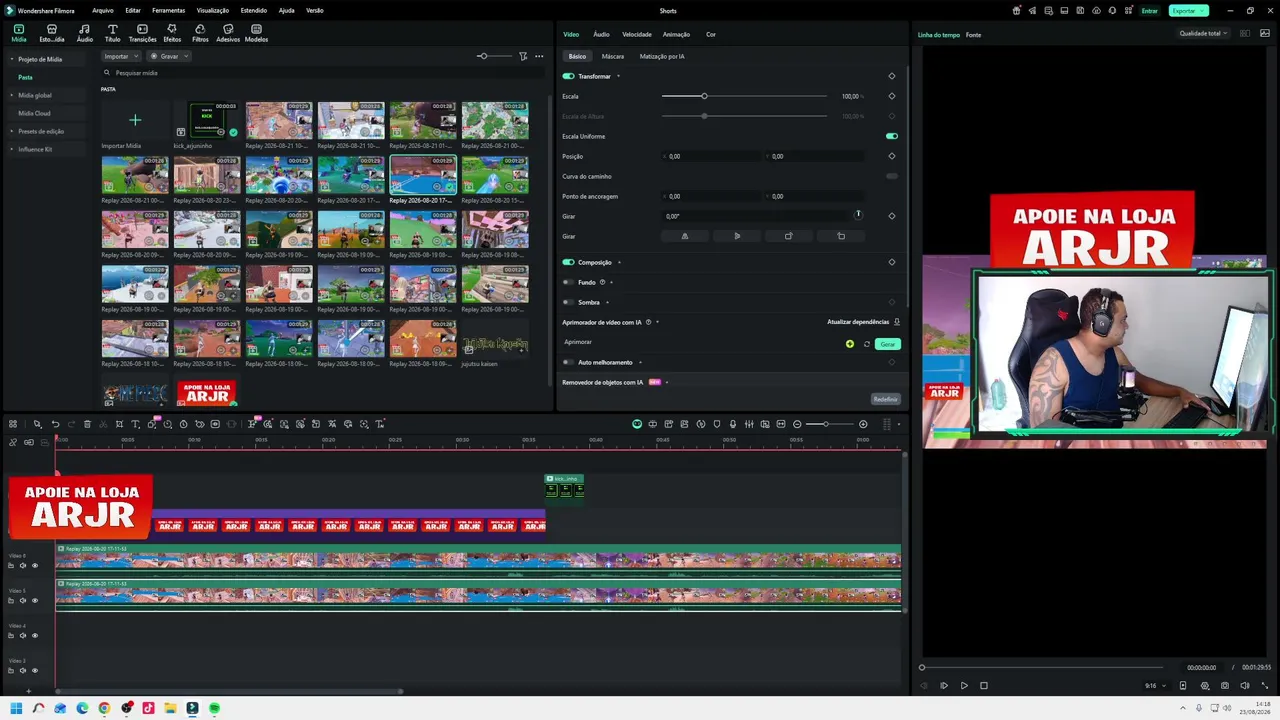
Task: Enable the Fundo switch
Action: (568, 282)
